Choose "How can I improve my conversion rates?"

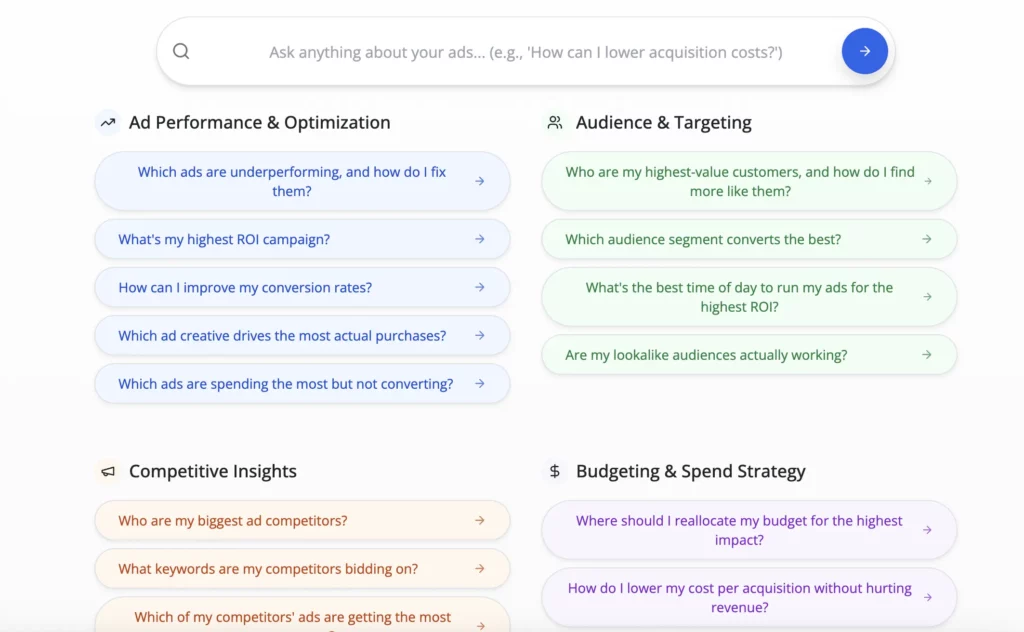click(x=245, y=287)
